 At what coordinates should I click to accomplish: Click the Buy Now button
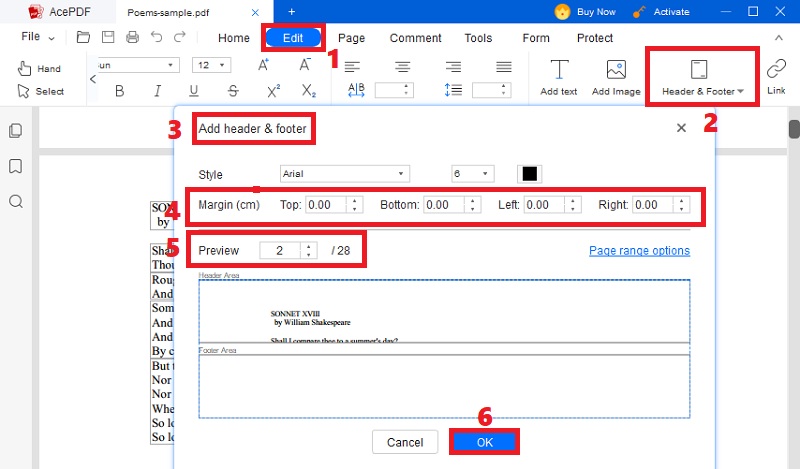pyautogui.click(x=585, y=12)
